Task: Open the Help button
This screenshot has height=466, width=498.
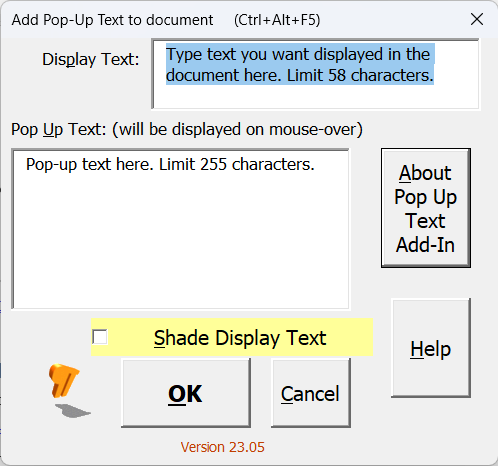Action: pos(431,348)
